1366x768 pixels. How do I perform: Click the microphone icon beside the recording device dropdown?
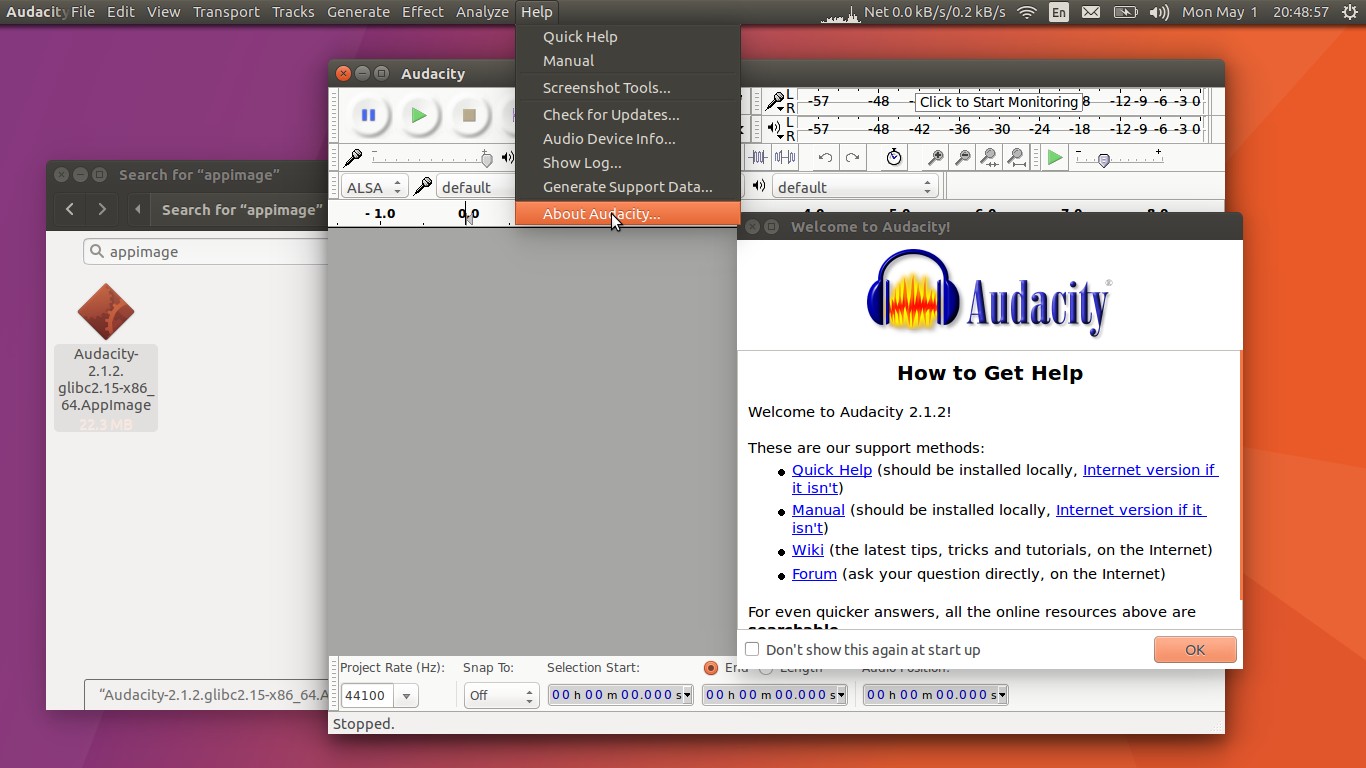(423, 187)
